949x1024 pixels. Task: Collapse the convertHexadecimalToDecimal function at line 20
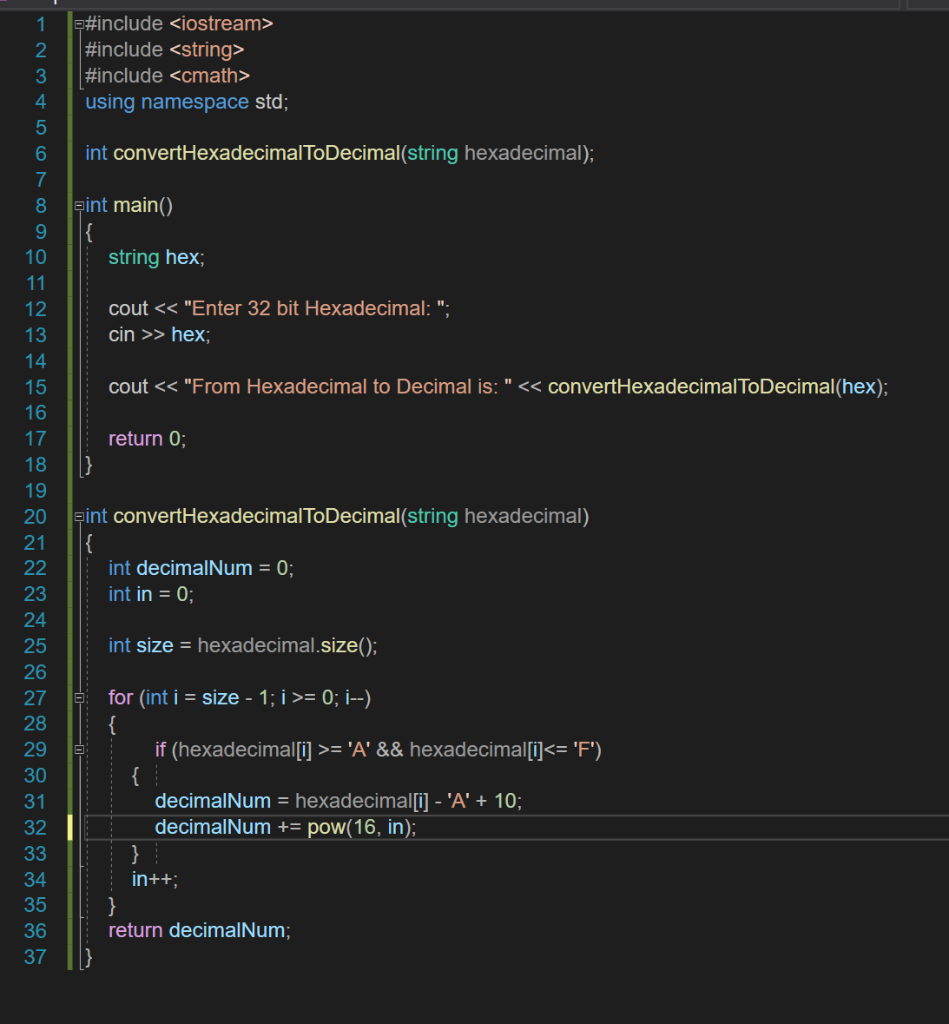77,516
